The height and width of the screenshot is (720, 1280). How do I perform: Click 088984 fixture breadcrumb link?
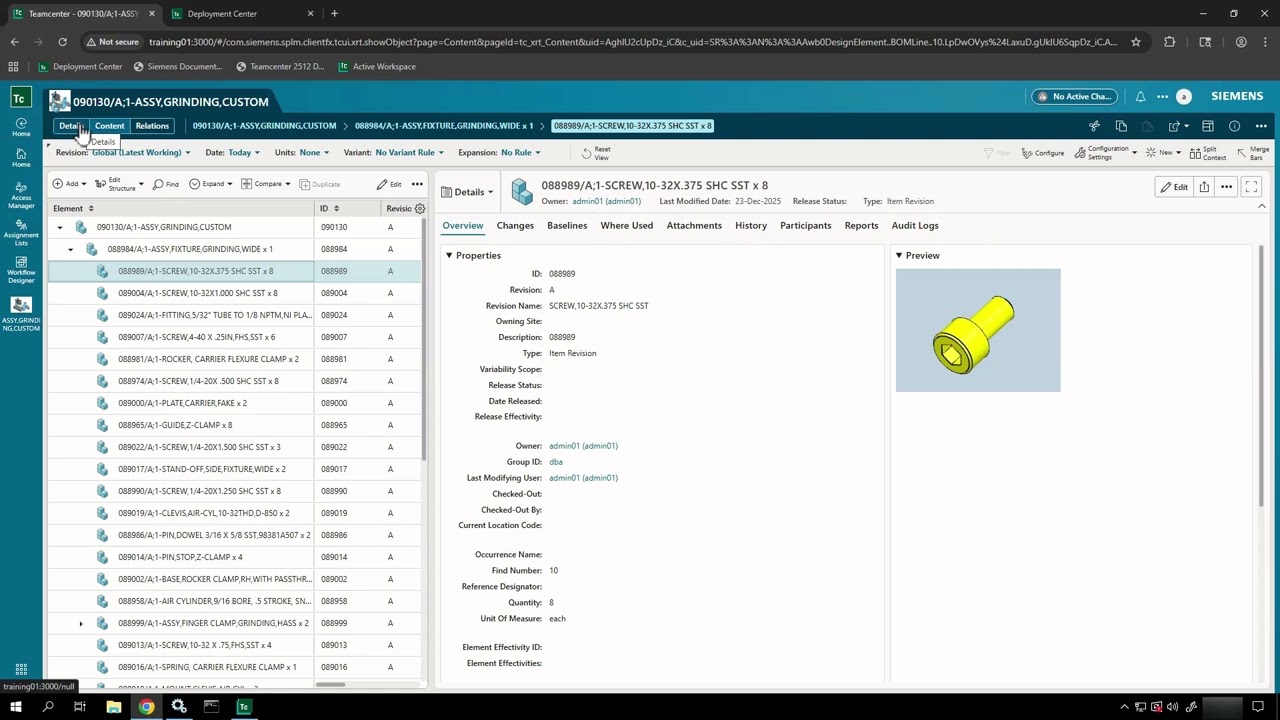[x=444, y=126]
